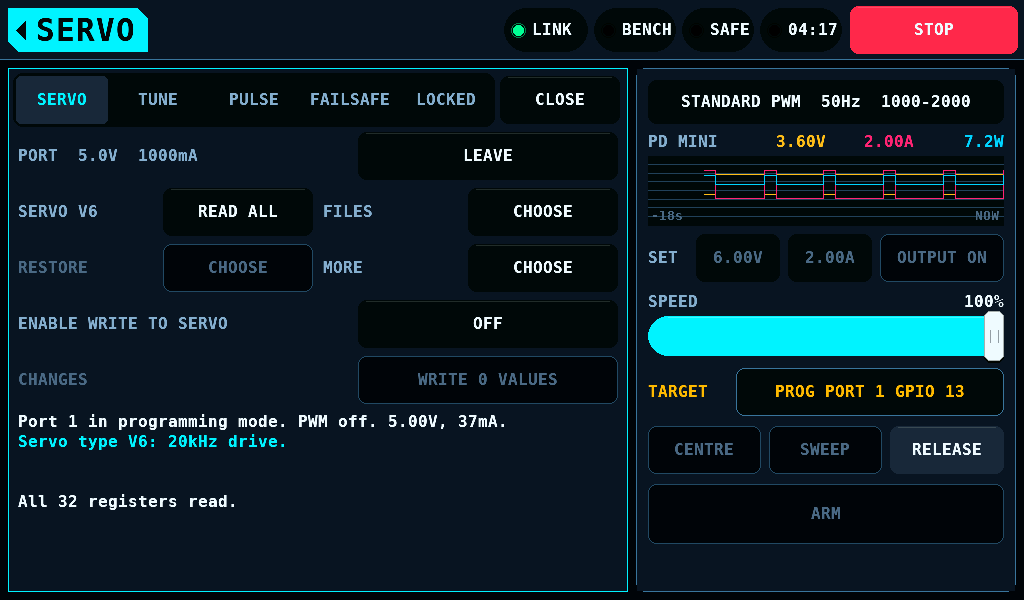Click READ ALL for Servo V6
1024x600 pixels.
click(238, 212)
